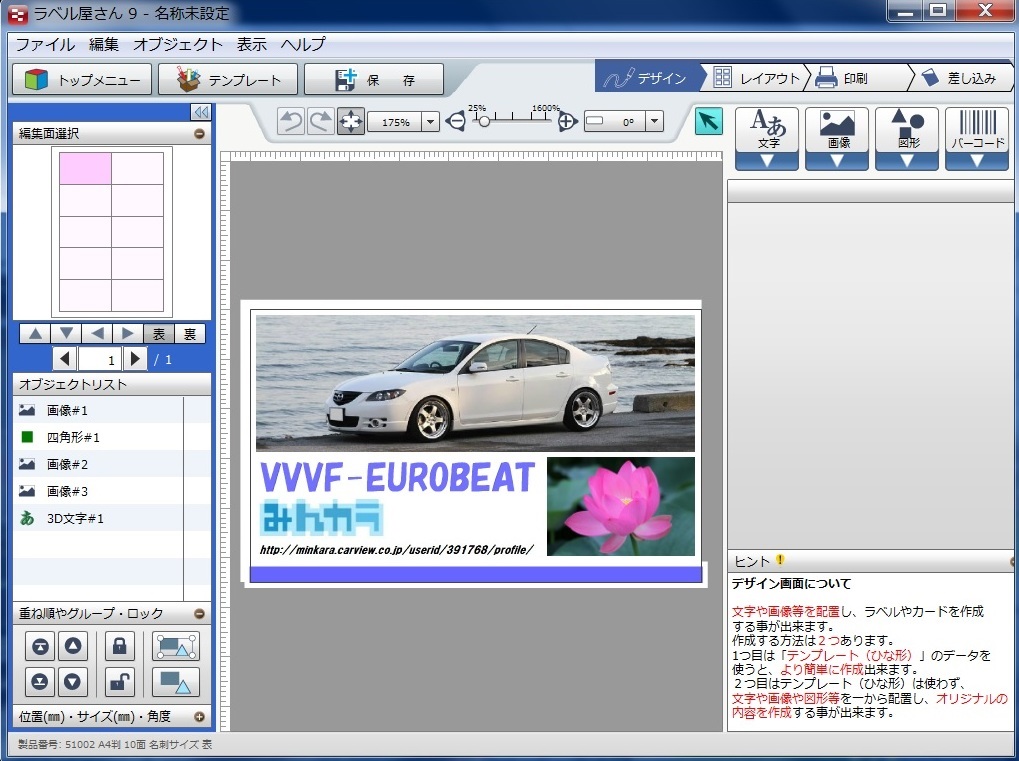Open the ファイル menu

(x=45, y=44)
